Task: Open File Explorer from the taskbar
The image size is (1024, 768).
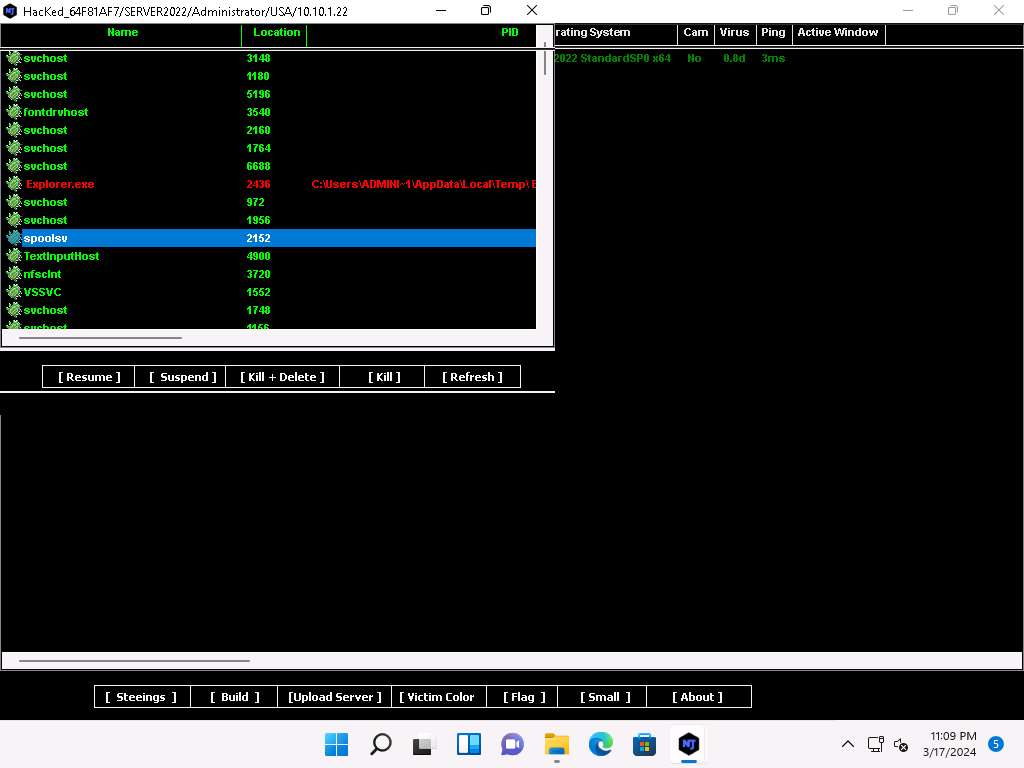Action: (556, 744)
